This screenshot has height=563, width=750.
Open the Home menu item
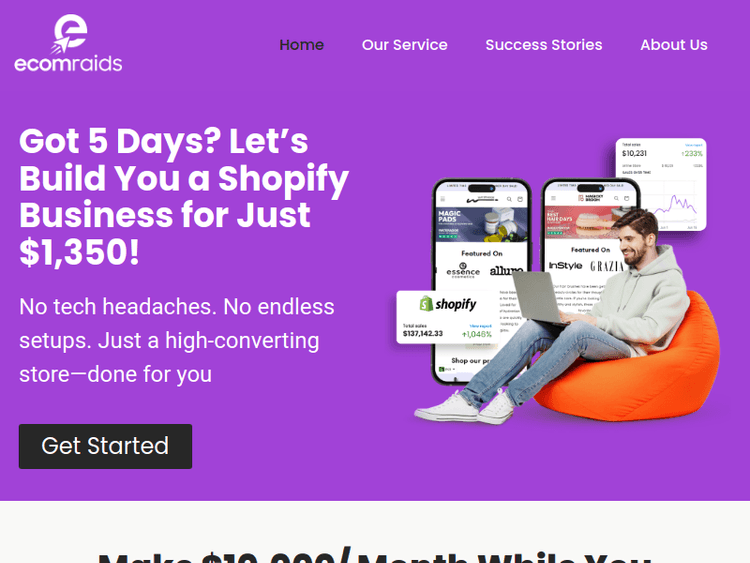(x=301, y=45)
